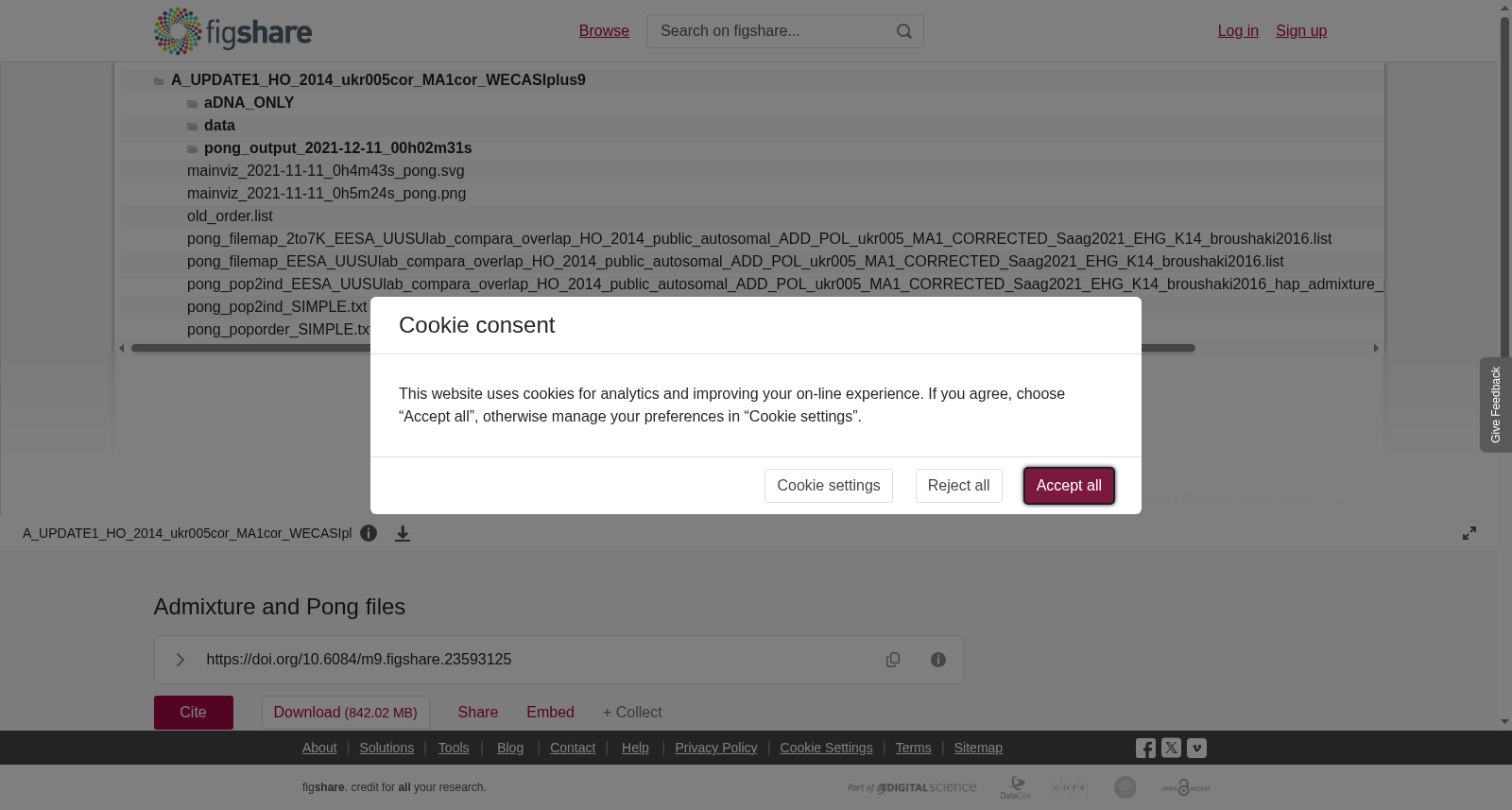
Task: Click the folder icon of A_UPDATE1_HO_2014 root
Action: 159,81
